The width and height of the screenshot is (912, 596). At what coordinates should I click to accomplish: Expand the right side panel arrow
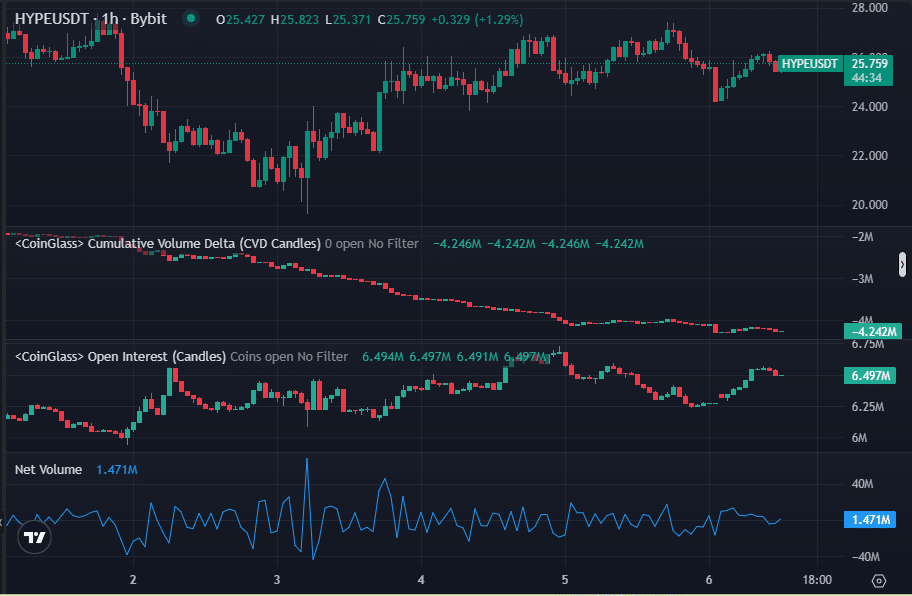point(903,264)
